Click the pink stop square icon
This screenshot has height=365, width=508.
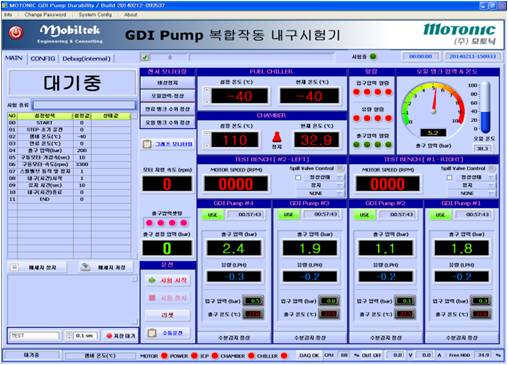[152, 298]
